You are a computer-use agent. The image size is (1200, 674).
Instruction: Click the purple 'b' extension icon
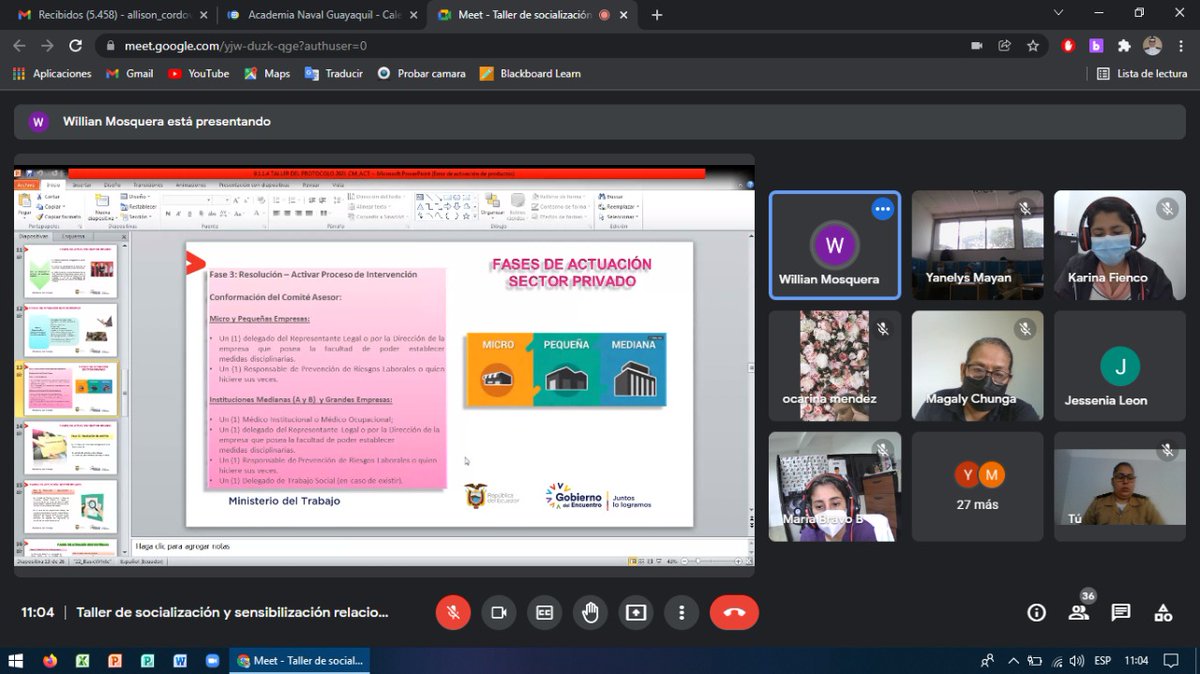pos(1096,46)
